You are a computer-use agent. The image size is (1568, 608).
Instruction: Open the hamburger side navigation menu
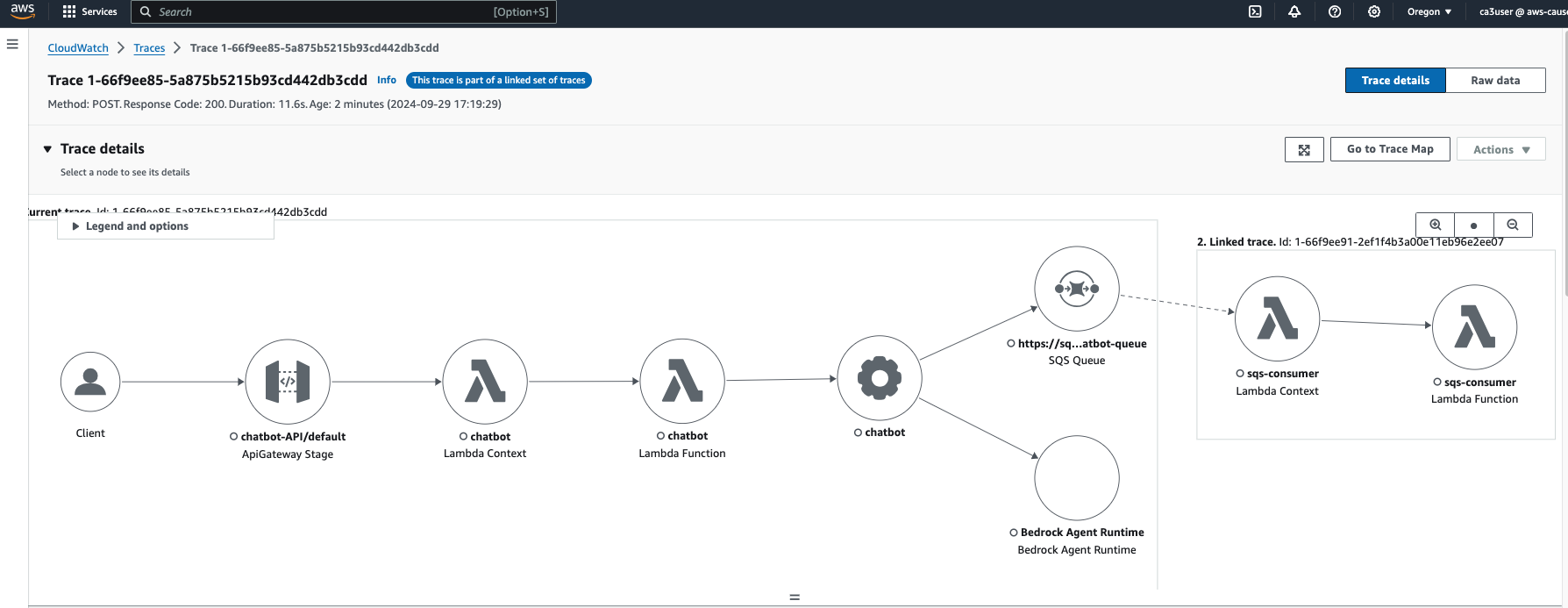click(12, 44)
